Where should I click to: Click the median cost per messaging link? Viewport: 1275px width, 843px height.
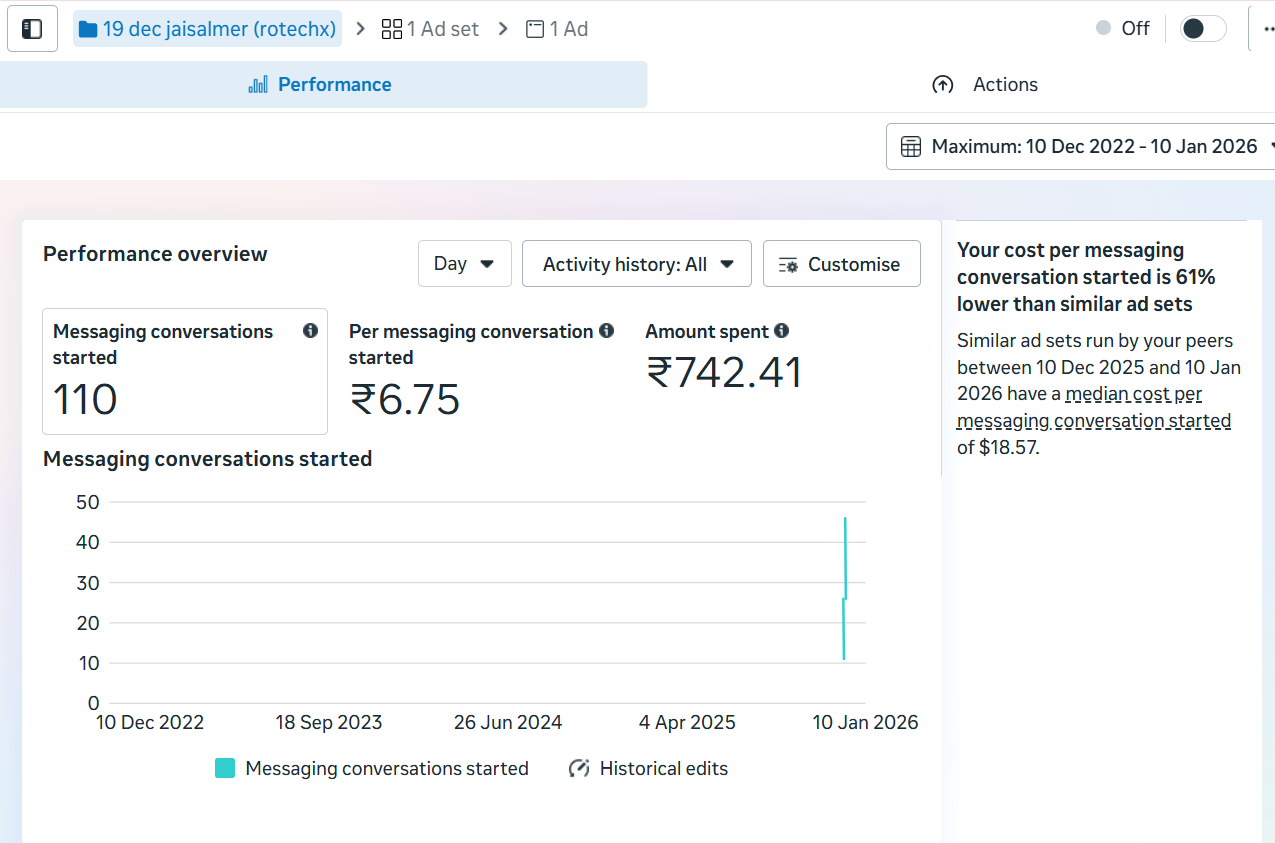[1094, 408]
